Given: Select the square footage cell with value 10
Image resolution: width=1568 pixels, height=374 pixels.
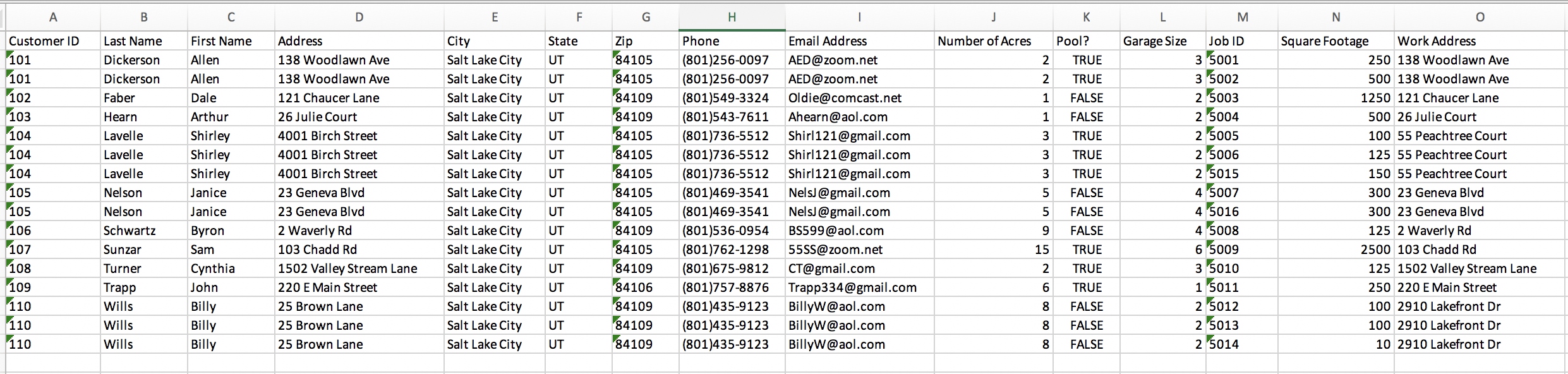Looking at the screenshot, I should click(x=1336, y=344).
